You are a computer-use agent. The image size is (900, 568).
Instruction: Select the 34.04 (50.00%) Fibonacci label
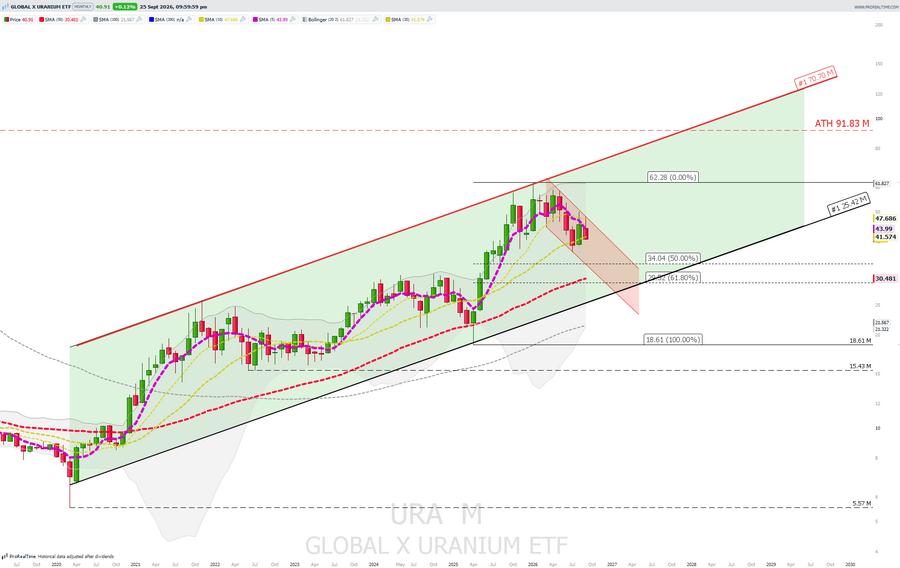pos(673,258)
